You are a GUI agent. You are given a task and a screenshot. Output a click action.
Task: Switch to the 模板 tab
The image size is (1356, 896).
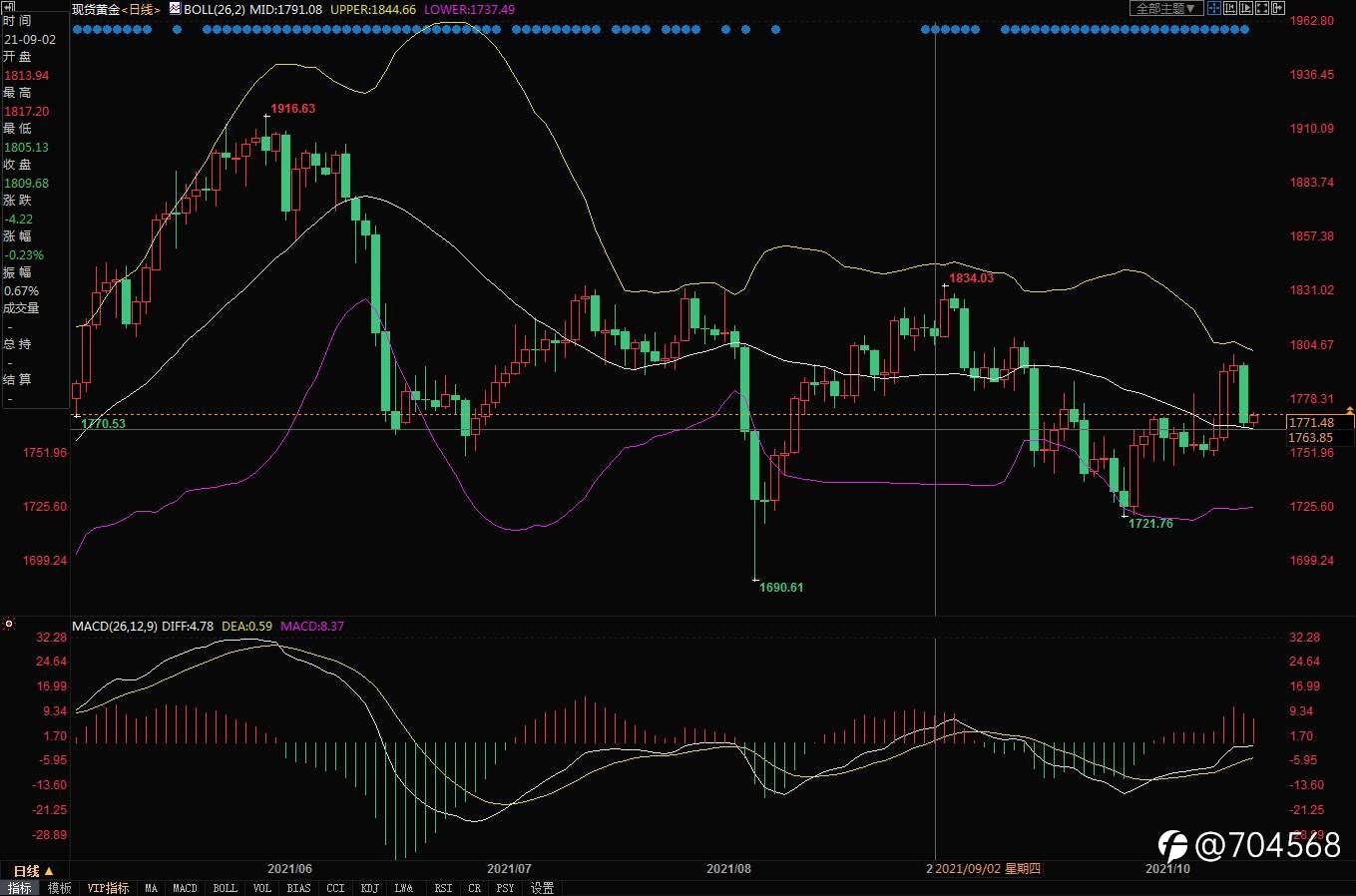59,888
